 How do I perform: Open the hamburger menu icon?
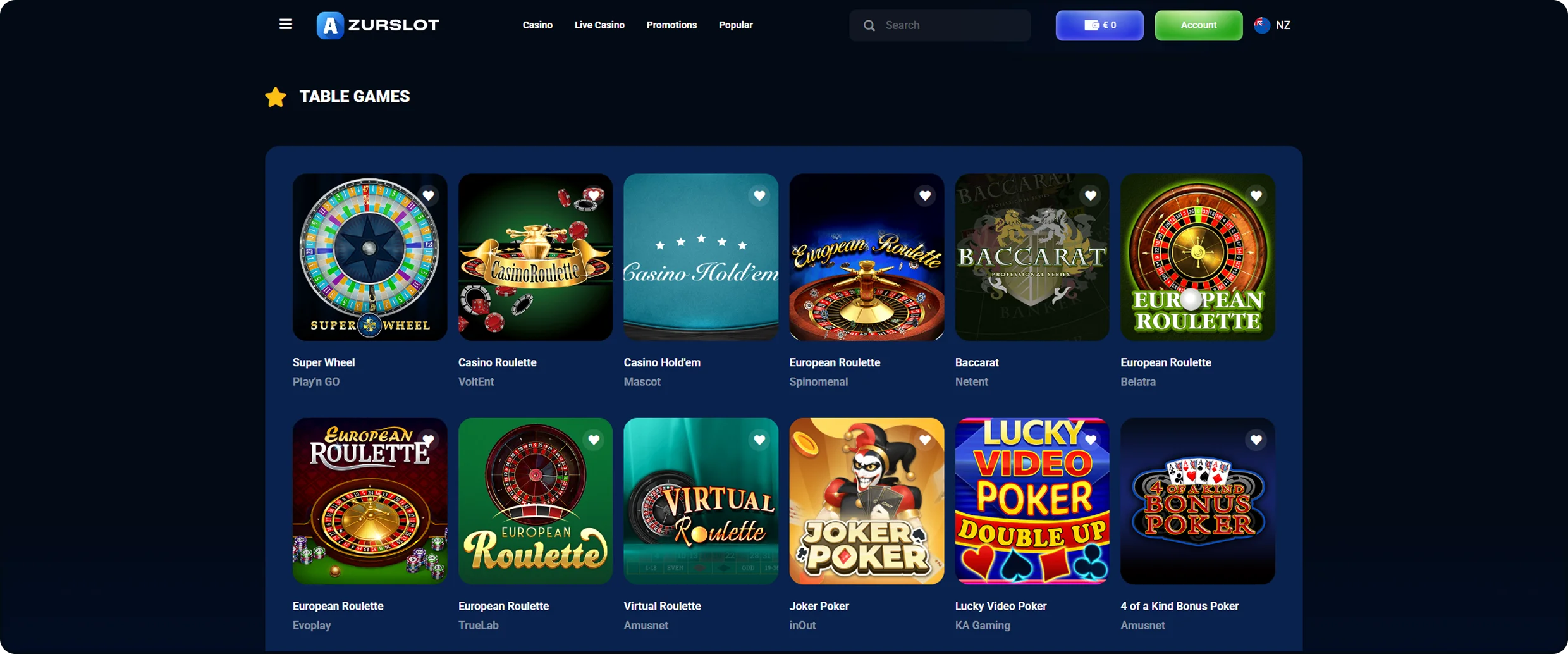coord(286,24)
